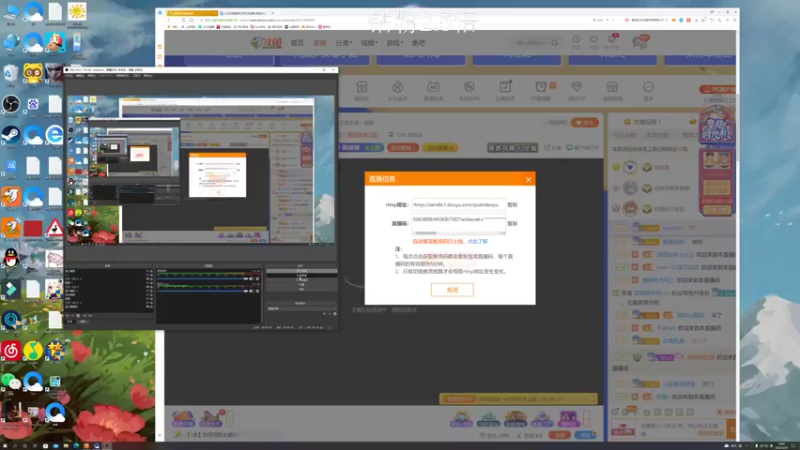The height and width of the screenshot is (450, 800).
Task: Open the shop storefront icon in streamer toolbar
Action: pos(612,90)
